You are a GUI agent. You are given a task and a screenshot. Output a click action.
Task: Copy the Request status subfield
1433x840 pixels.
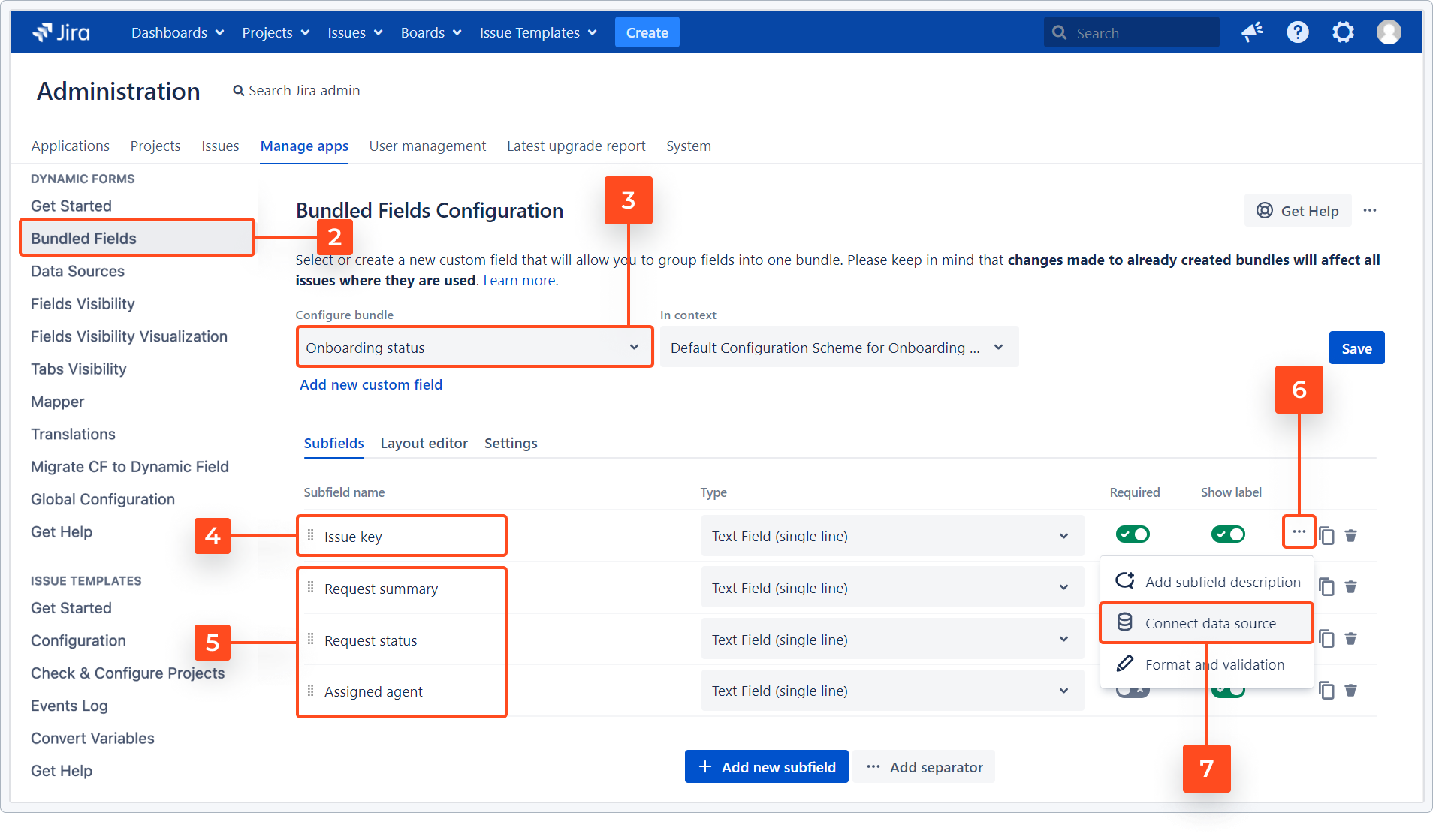tap(1327, 638)
